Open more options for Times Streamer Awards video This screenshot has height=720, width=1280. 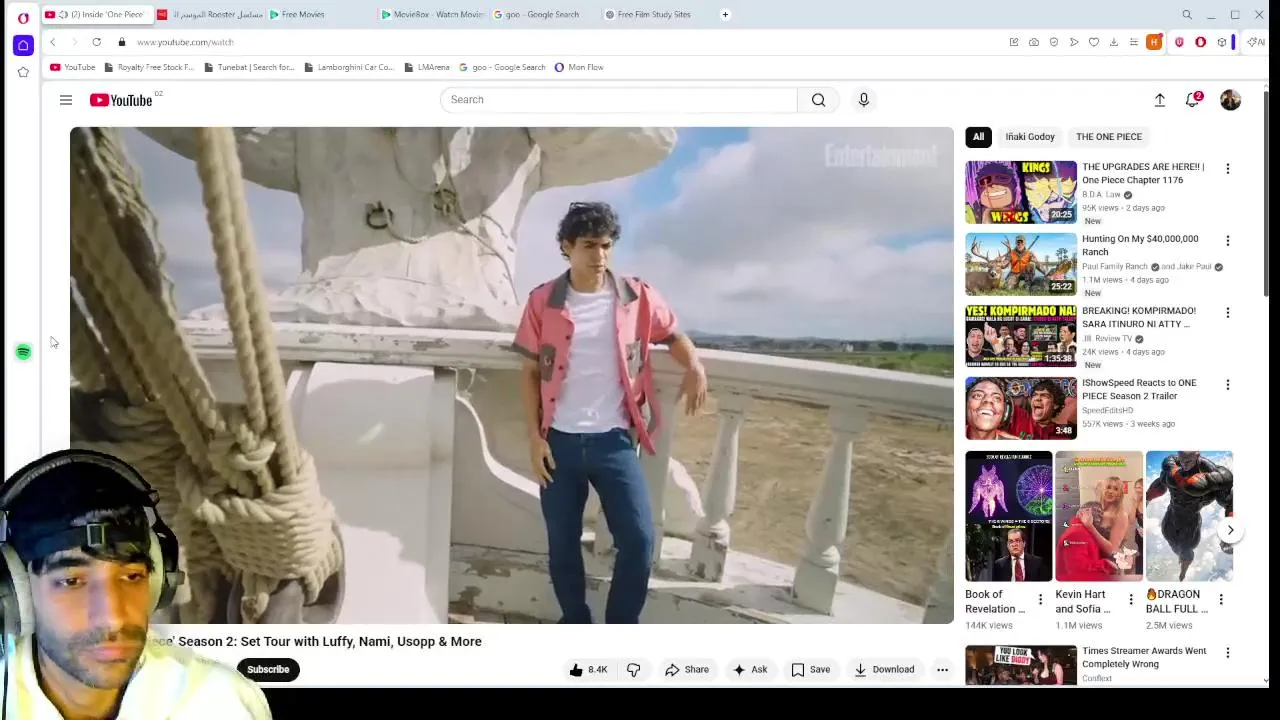[x=1228, y=653]
